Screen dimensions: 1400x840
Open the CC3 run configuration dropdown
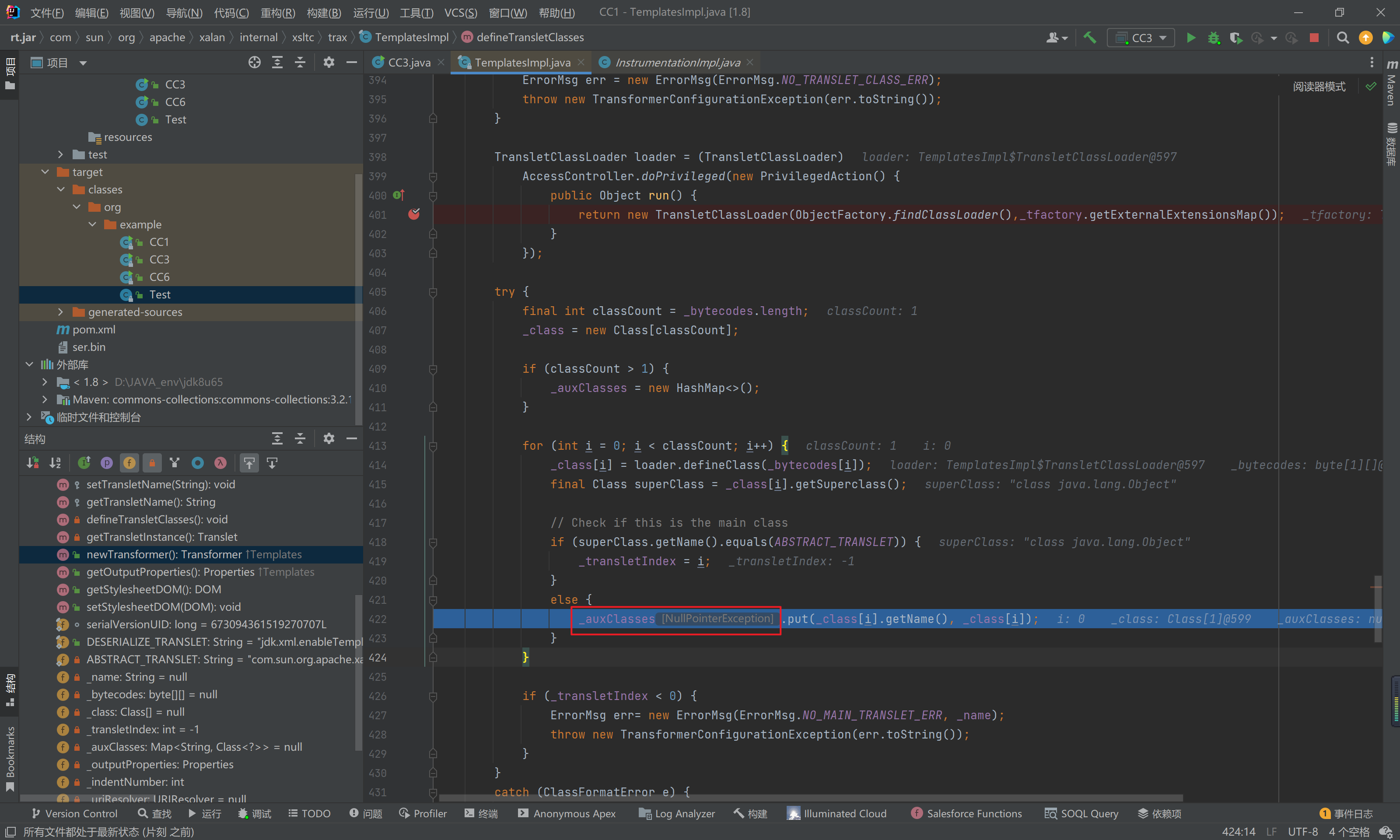1141,38
